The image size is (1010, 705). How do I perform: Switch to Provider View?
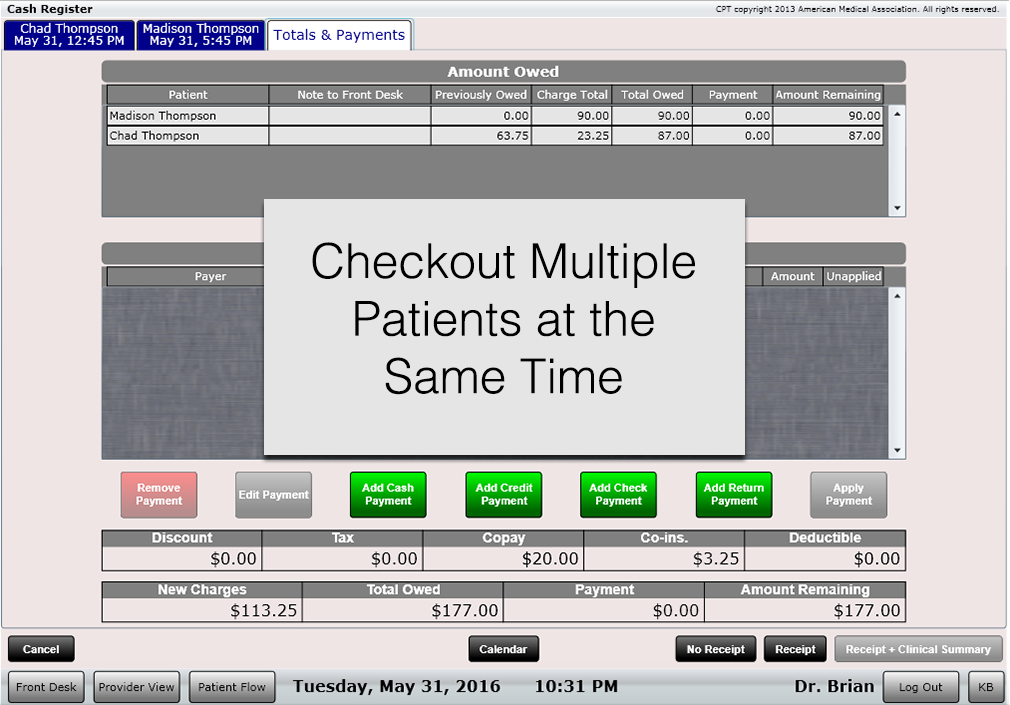pyautogui.click(x=136, y=686)
